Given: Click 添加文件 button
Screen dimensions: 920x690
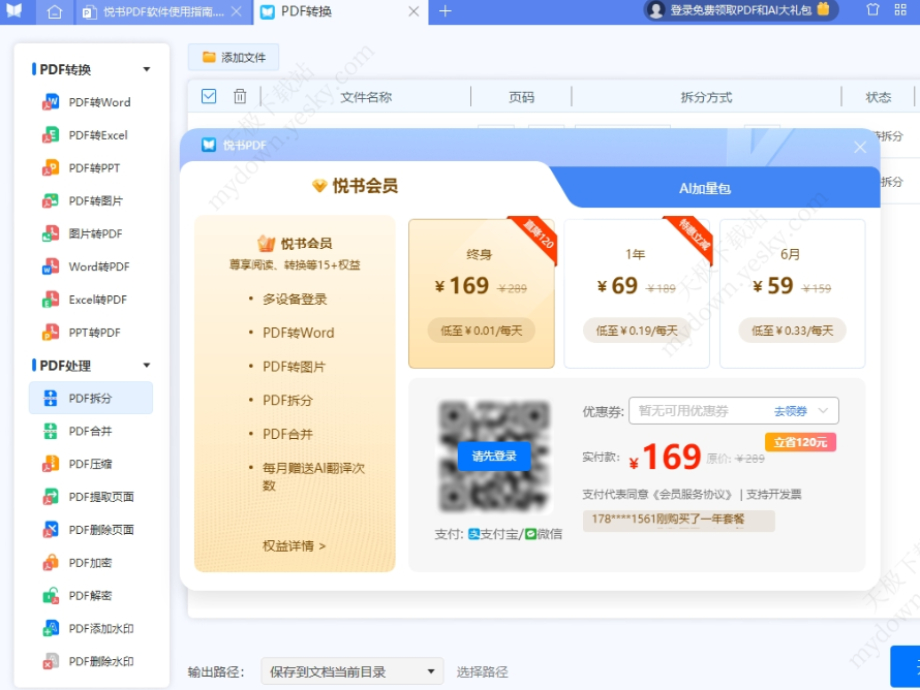Looking at the screenshot, I should pos(234,57).
